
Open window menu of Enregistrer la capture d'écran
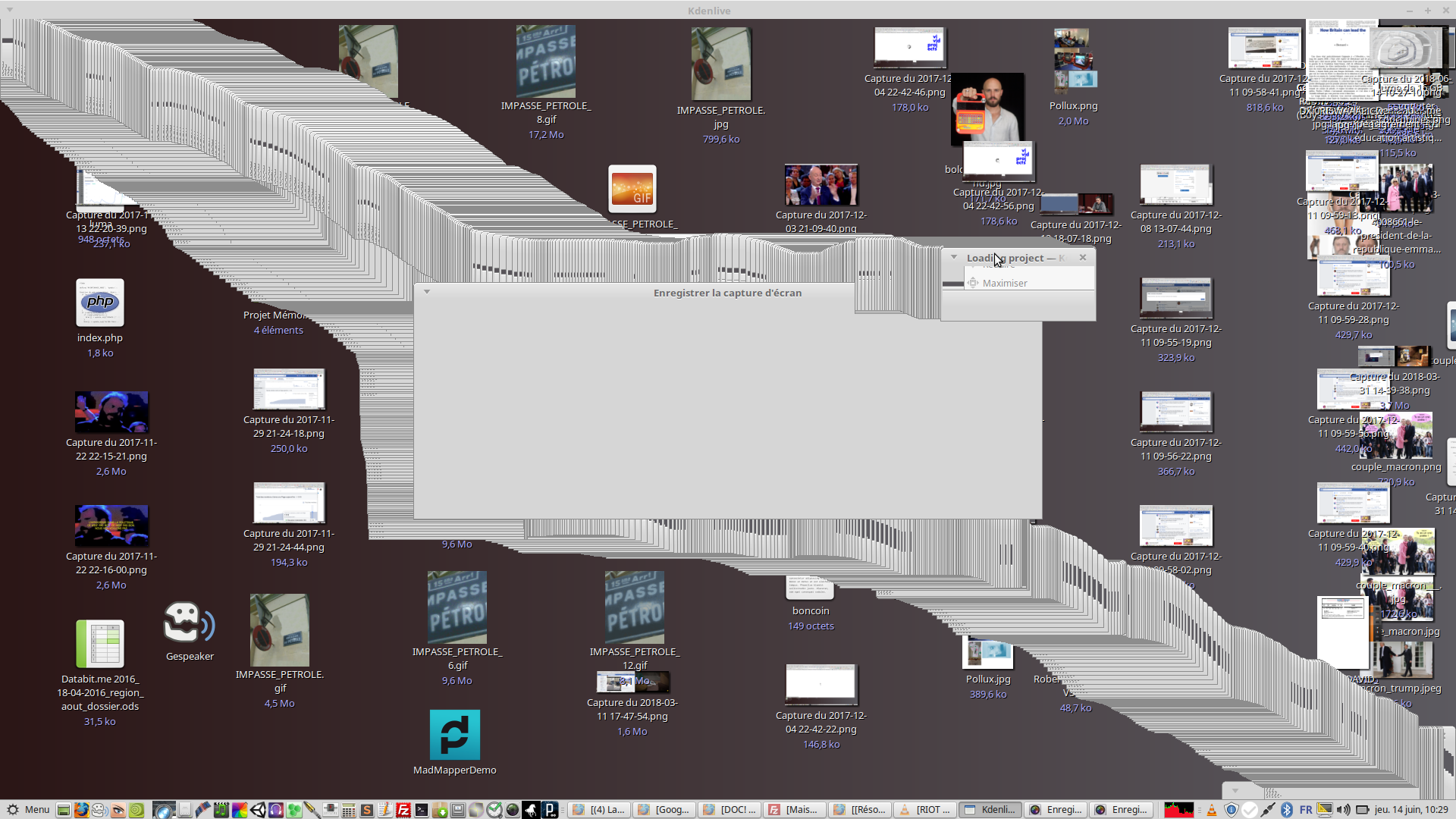click(427, 292)
